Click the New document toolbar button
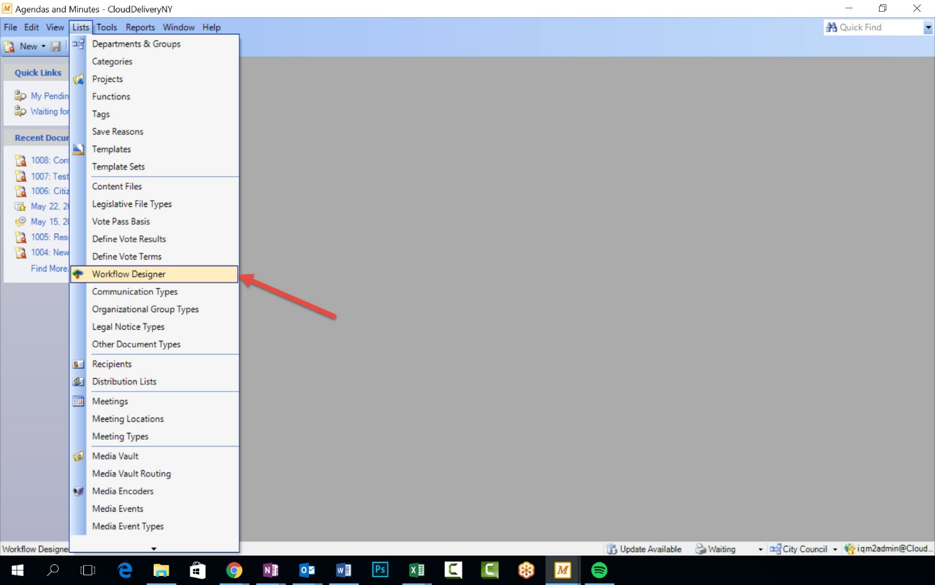This screenshot has height=585, width=935. click(x=21, y=47)
